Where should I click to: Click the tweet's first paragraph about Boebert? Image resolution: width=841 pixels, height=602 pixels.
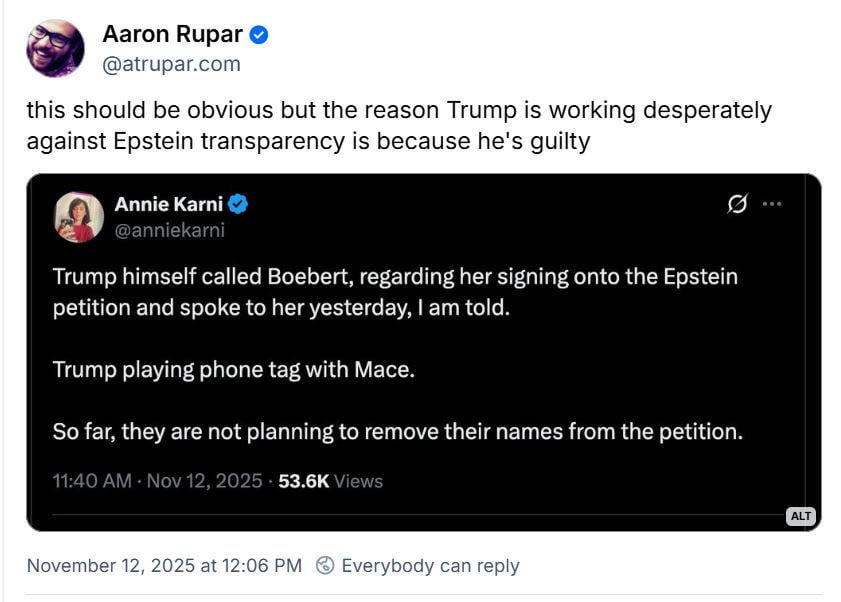pos(394,291)
